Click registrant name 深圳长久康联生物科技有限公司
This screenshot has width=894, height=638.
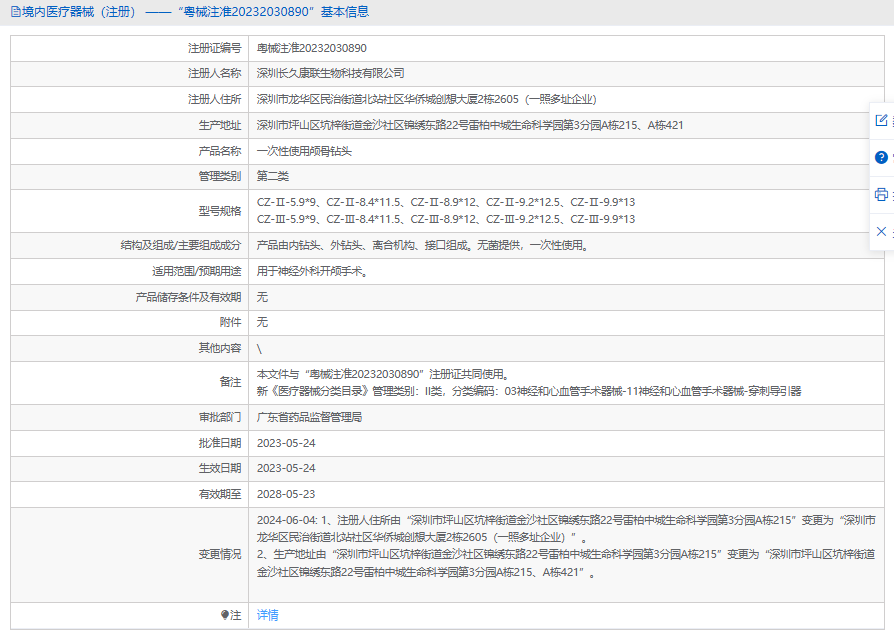tap(330, 73)
